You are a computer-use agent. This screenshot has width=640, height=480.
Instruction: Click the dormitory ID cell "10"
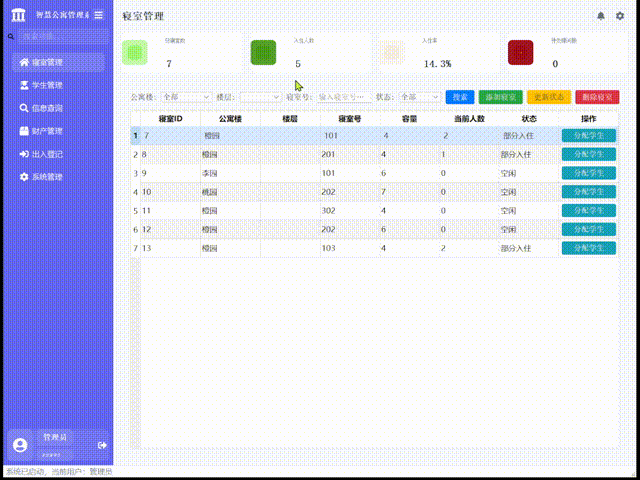[171, 192]
